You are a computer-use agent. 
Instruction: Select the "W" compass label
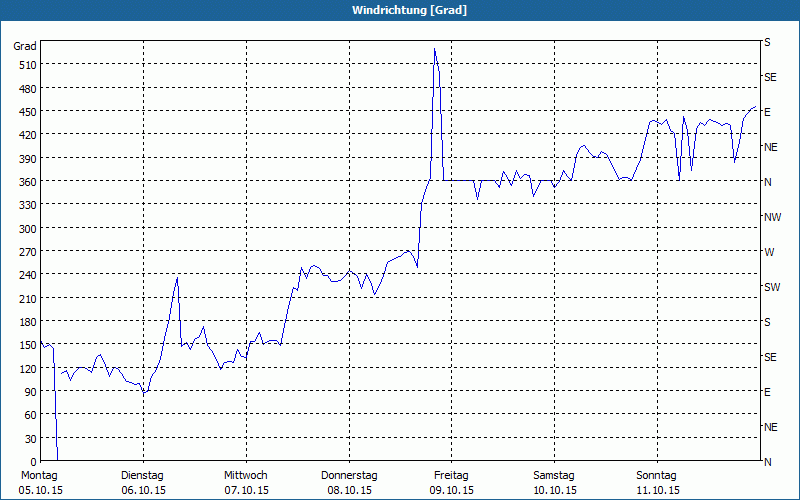(769, 252)
